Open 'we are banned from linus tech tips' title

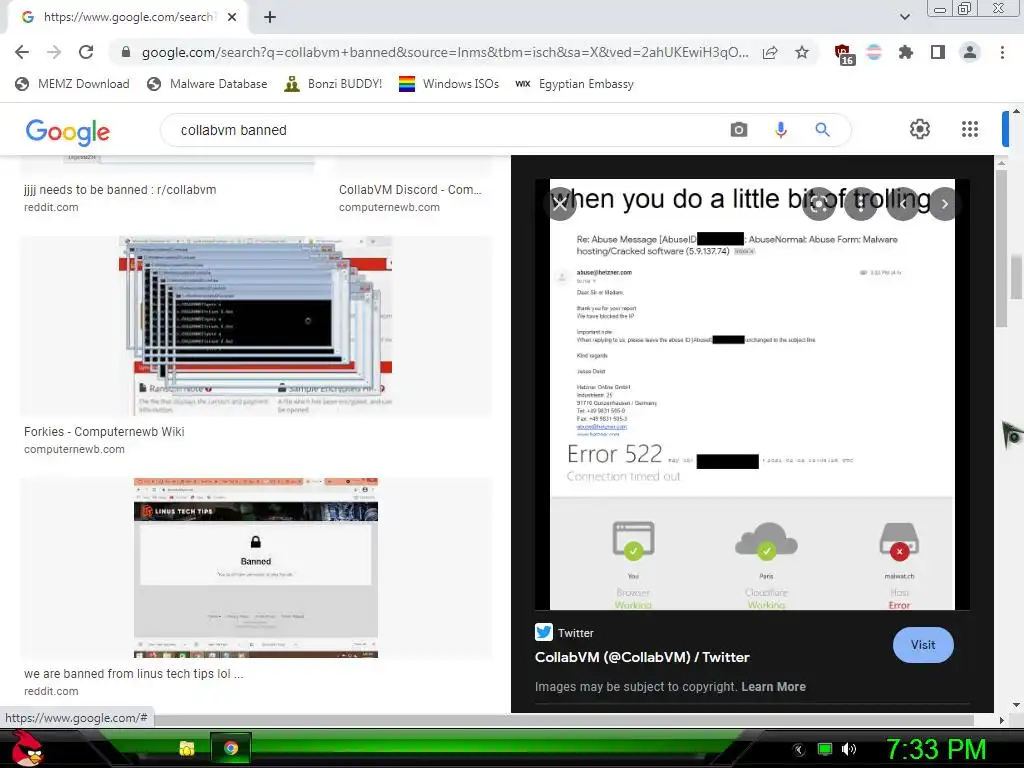coord(134,673)
